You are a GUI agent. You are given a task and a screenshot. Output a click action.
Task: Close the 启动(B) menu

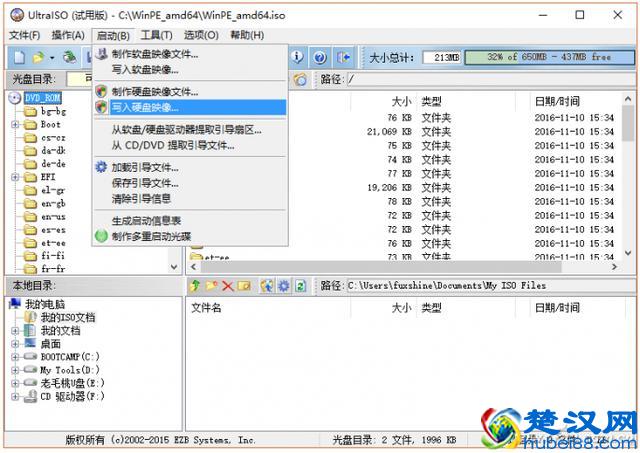pos(113,36)
